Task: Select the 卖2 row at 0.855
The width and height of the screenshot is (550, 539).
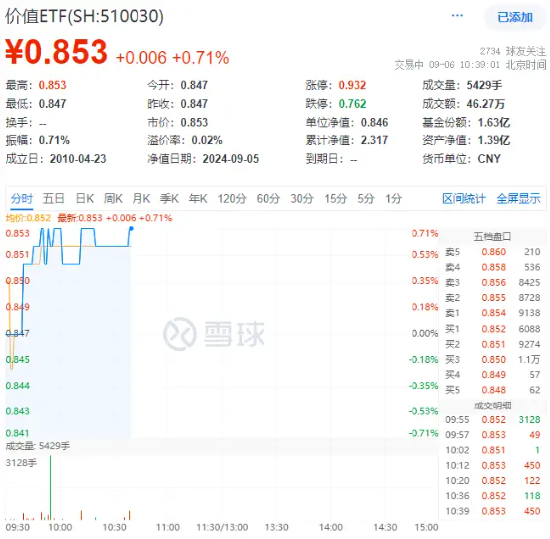Action: point(492,298)
